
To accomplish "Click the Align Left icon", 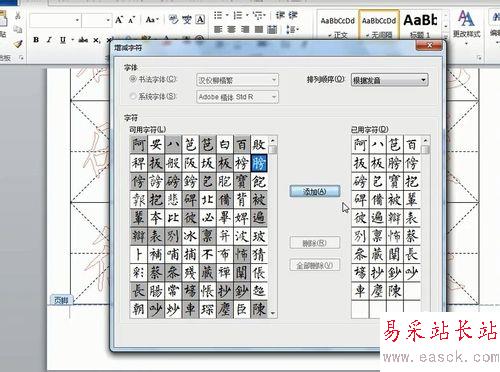I will (218, 30).
